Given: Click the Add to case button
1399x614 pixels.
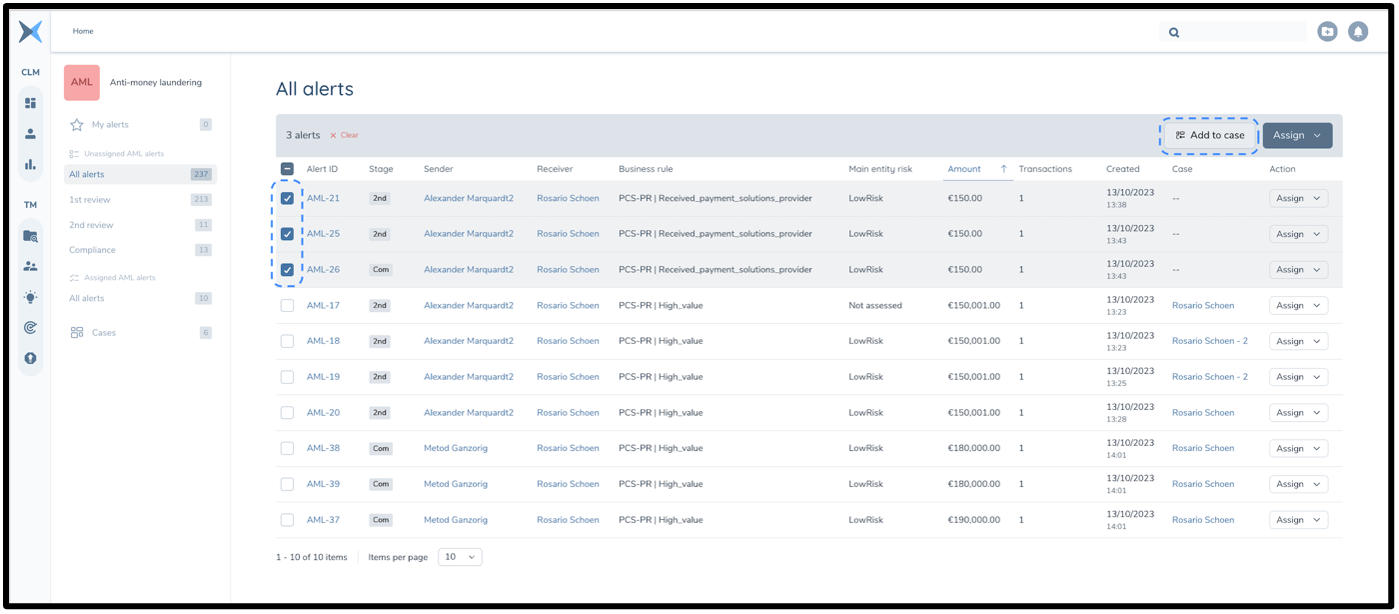Looking at the screenshot, I should (1210, 136).
